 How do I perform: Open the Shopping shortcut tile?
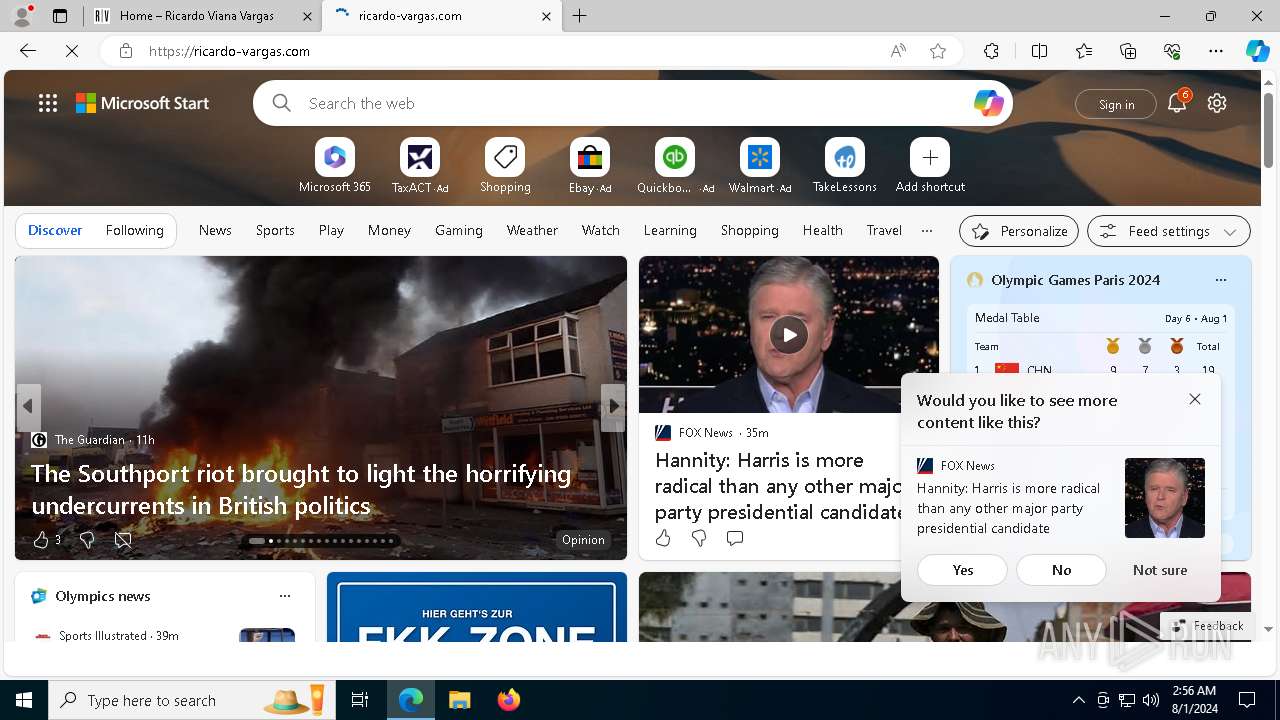point(505,165)
